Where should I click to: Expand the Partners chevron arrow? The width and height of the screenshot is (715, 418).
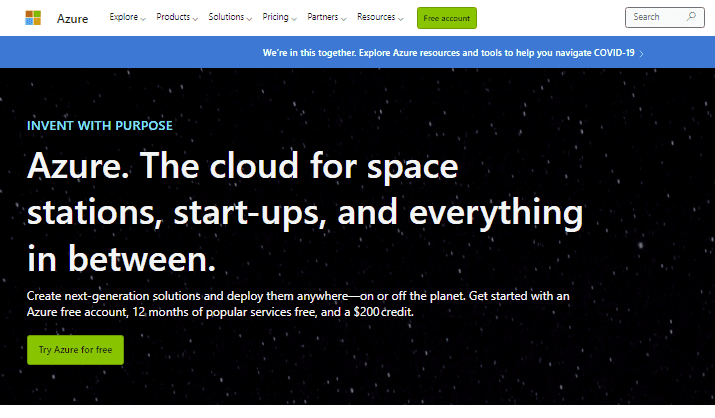pos(344,19)
